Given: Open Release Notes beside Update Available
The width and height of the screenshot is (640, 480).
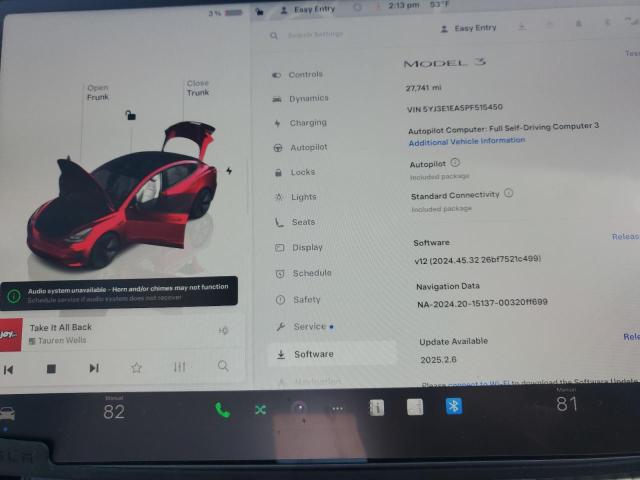Looking at the screenshot, I should [631, 337].
